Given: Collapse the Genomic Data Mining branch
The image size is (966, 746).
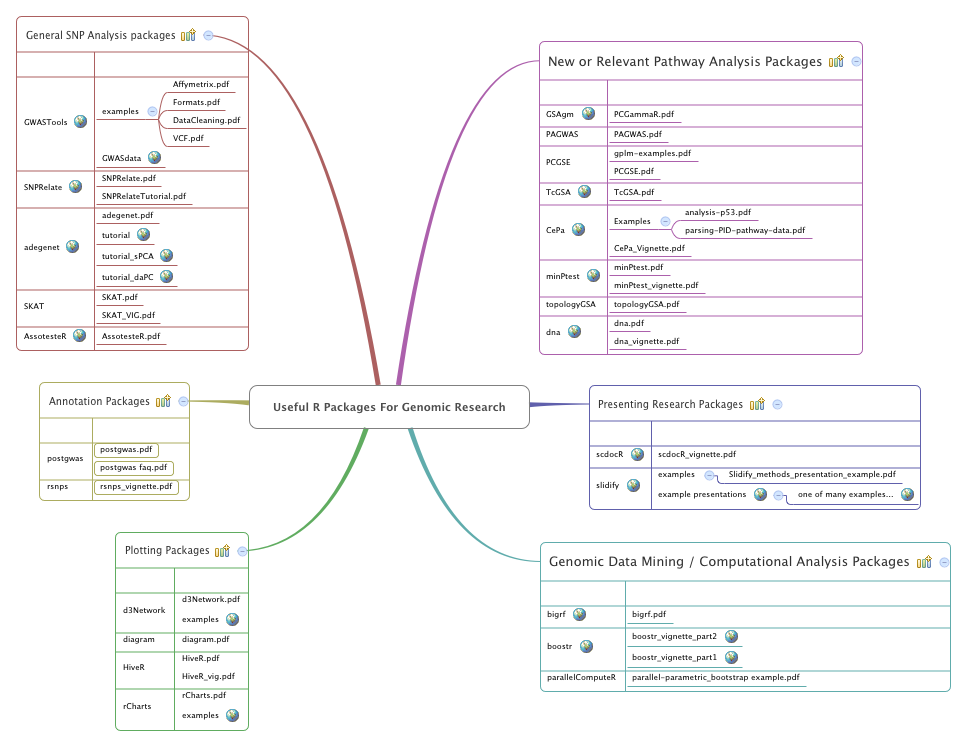Looking at the screenshot, I should tap(944, 561).
